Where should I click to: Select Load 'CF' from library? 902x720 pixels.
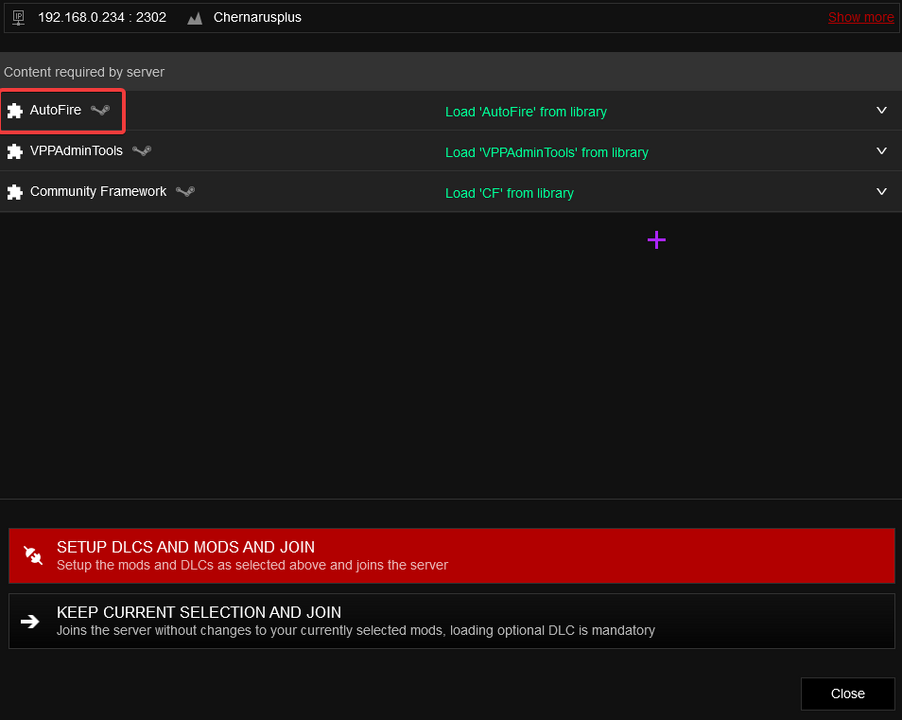pyautogui.click(x=509, y=193)
